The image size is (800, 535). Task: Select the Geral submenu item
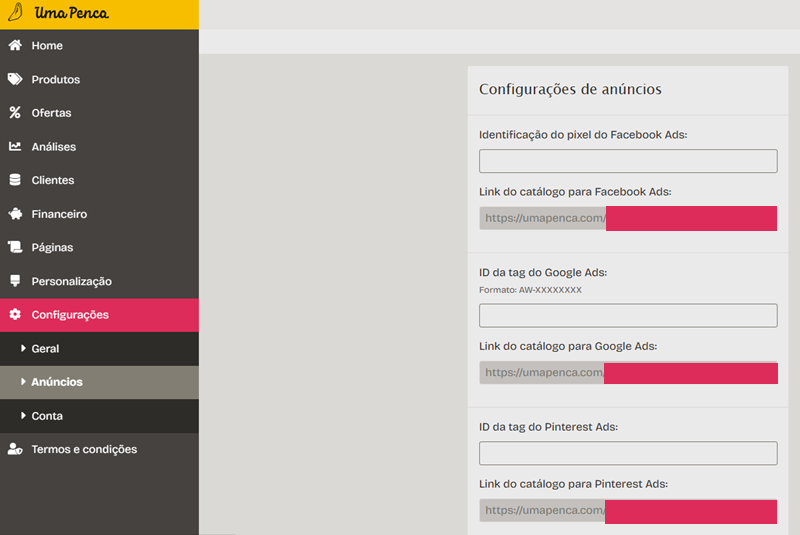[99, 349]
